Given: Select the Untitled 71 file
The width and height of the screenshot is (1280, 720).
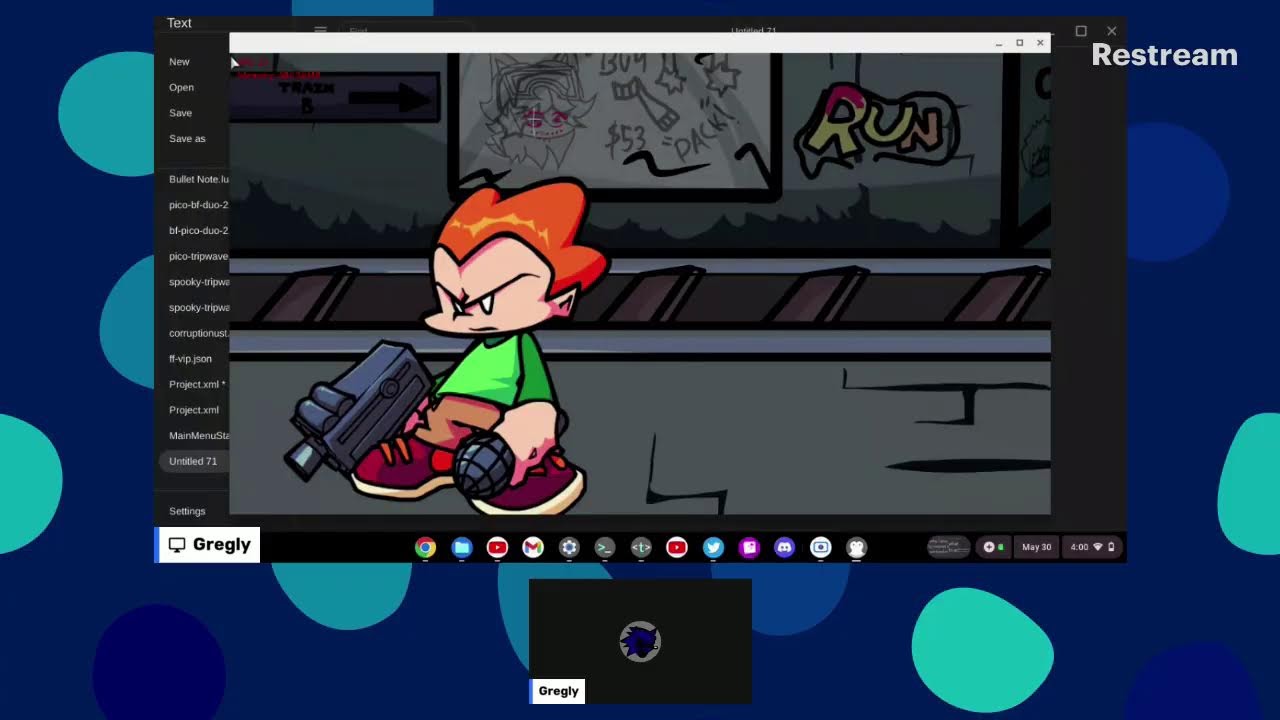Looking at the screenshot, I should (193, 461).
